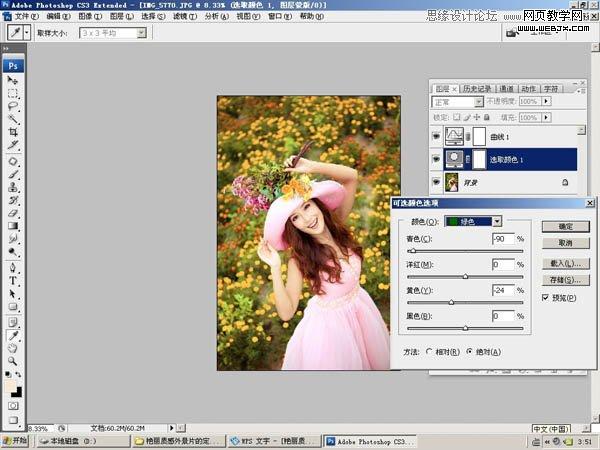
Task: Choose the Gradient tool
Action: click(13, 226)
